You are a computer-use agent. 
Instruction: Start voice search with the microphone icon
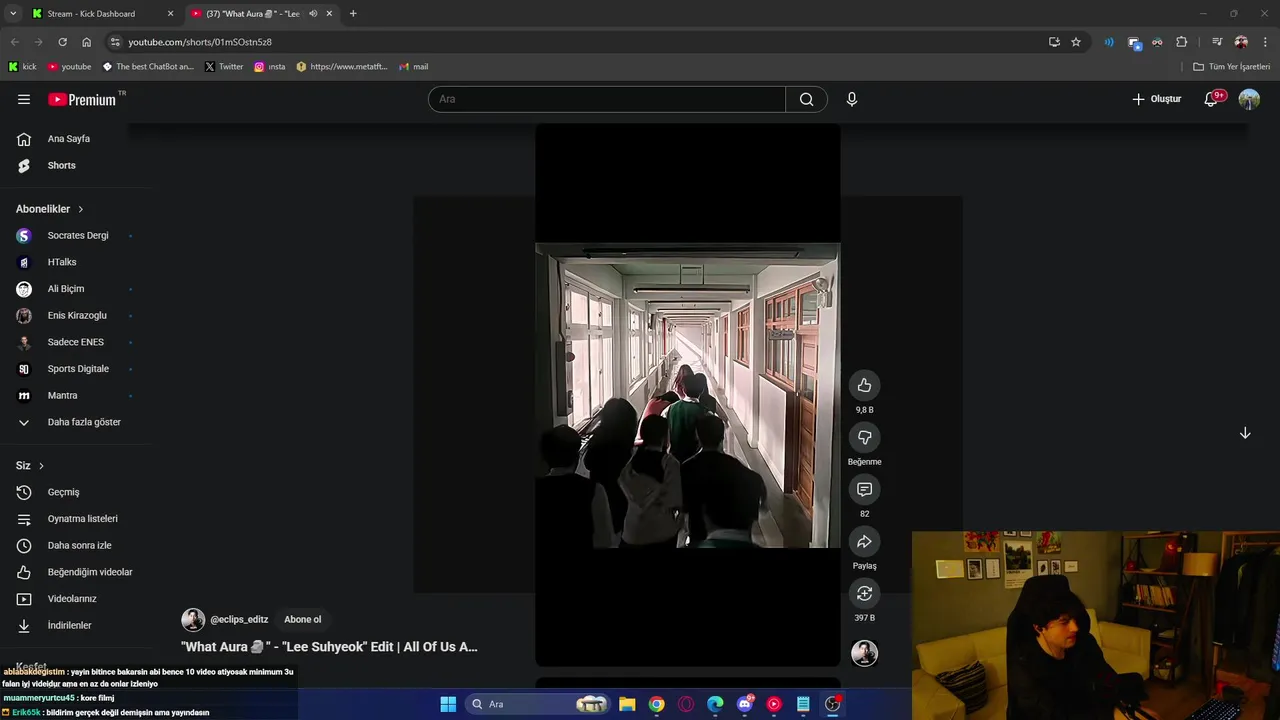852,99
